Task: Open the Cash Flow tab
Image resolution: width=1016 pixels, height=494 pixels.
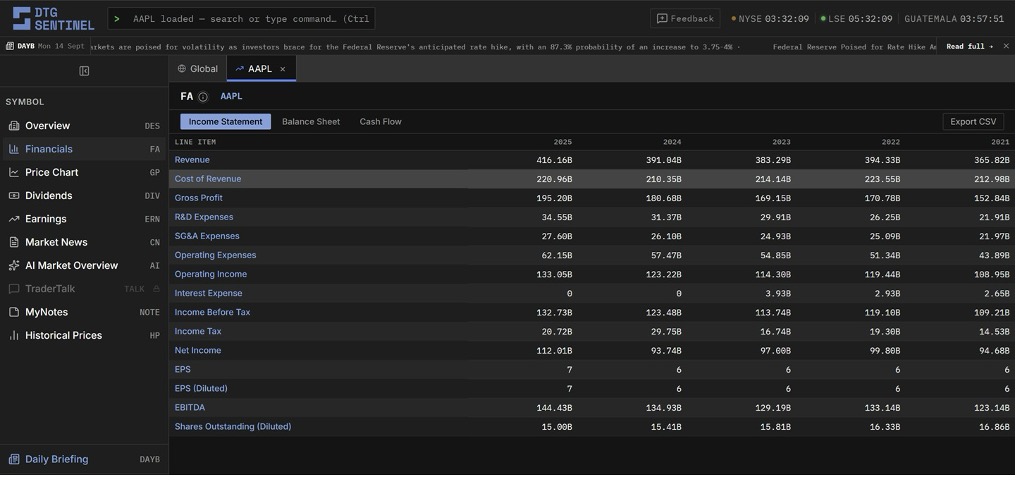Action: tap(380, 122)
